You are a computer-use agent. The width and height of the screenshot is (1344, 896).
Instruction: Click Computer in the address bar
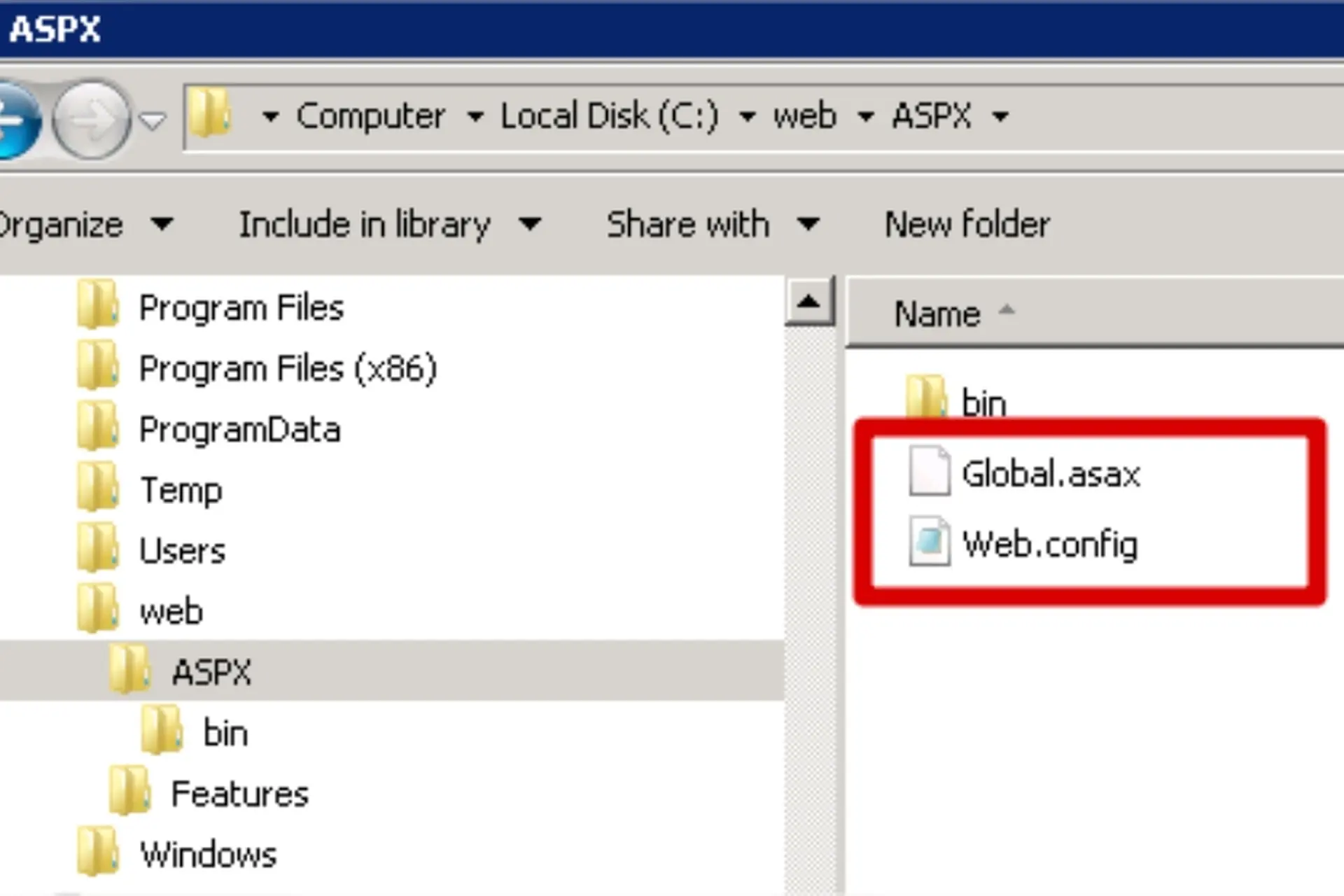tap(371, 115)
